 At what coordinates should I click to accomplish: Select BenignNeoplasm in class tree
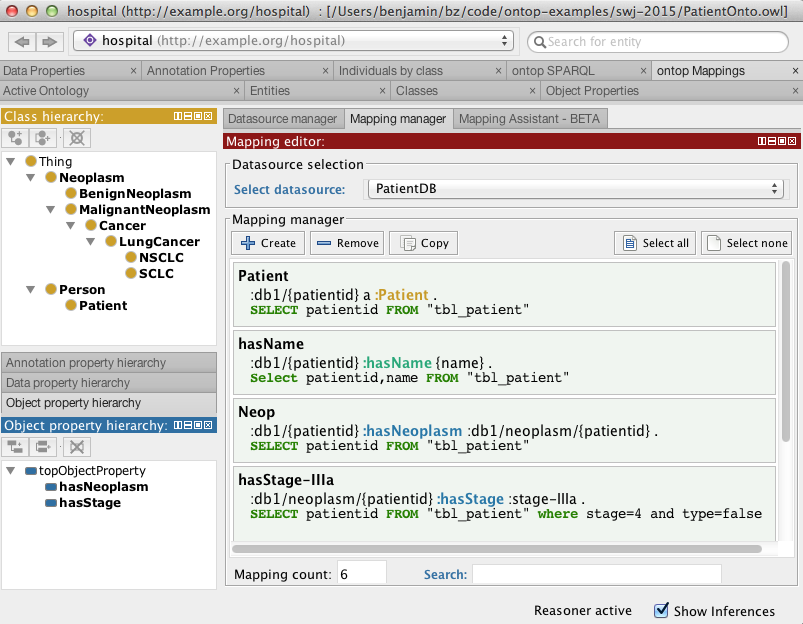pyautogui.click(x=135, y=193)
